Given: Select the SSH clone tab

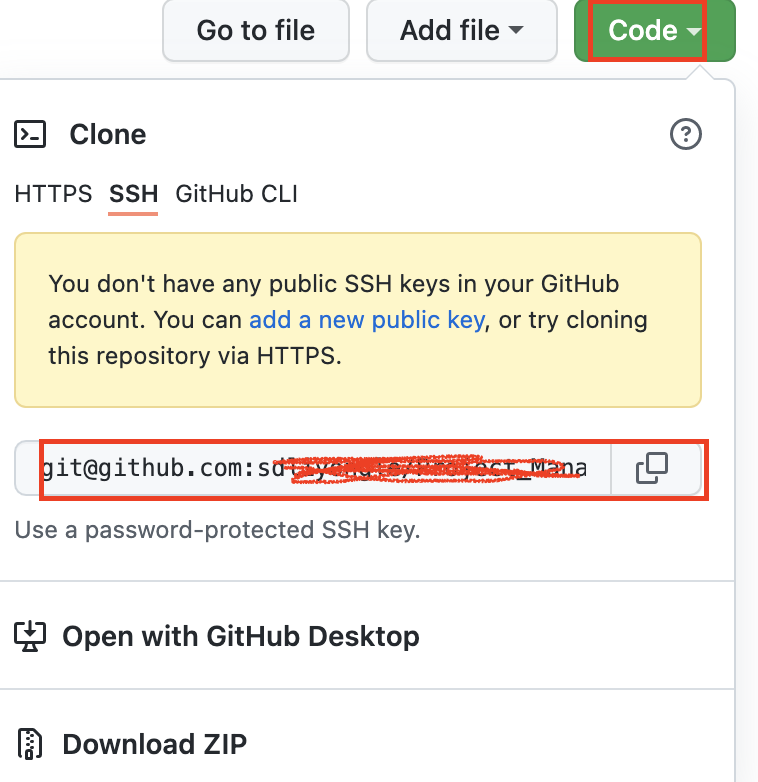Looking at the screenshot, I should click(133, 194).
